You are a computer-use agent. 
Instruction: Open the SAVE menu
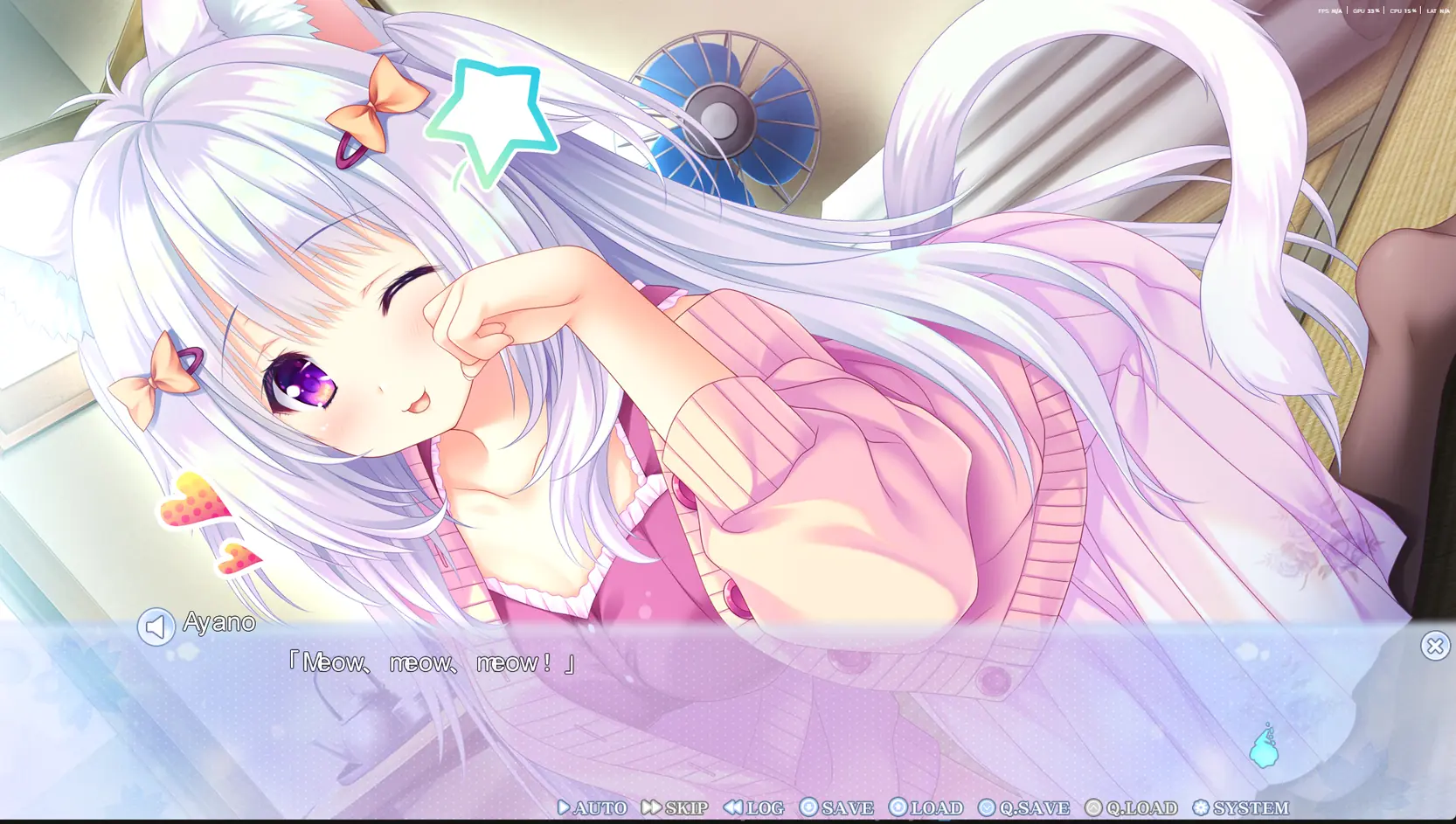click(836, 807)
